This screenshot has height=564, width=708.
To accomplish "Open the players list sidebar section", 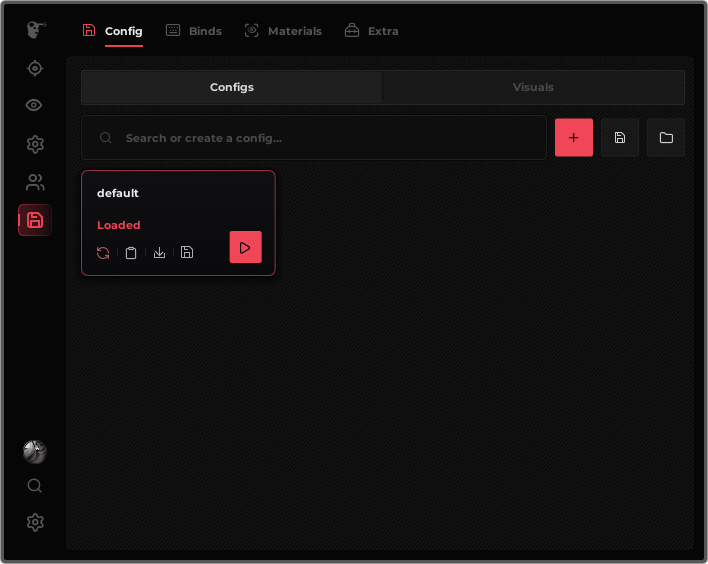I will 35,182.
